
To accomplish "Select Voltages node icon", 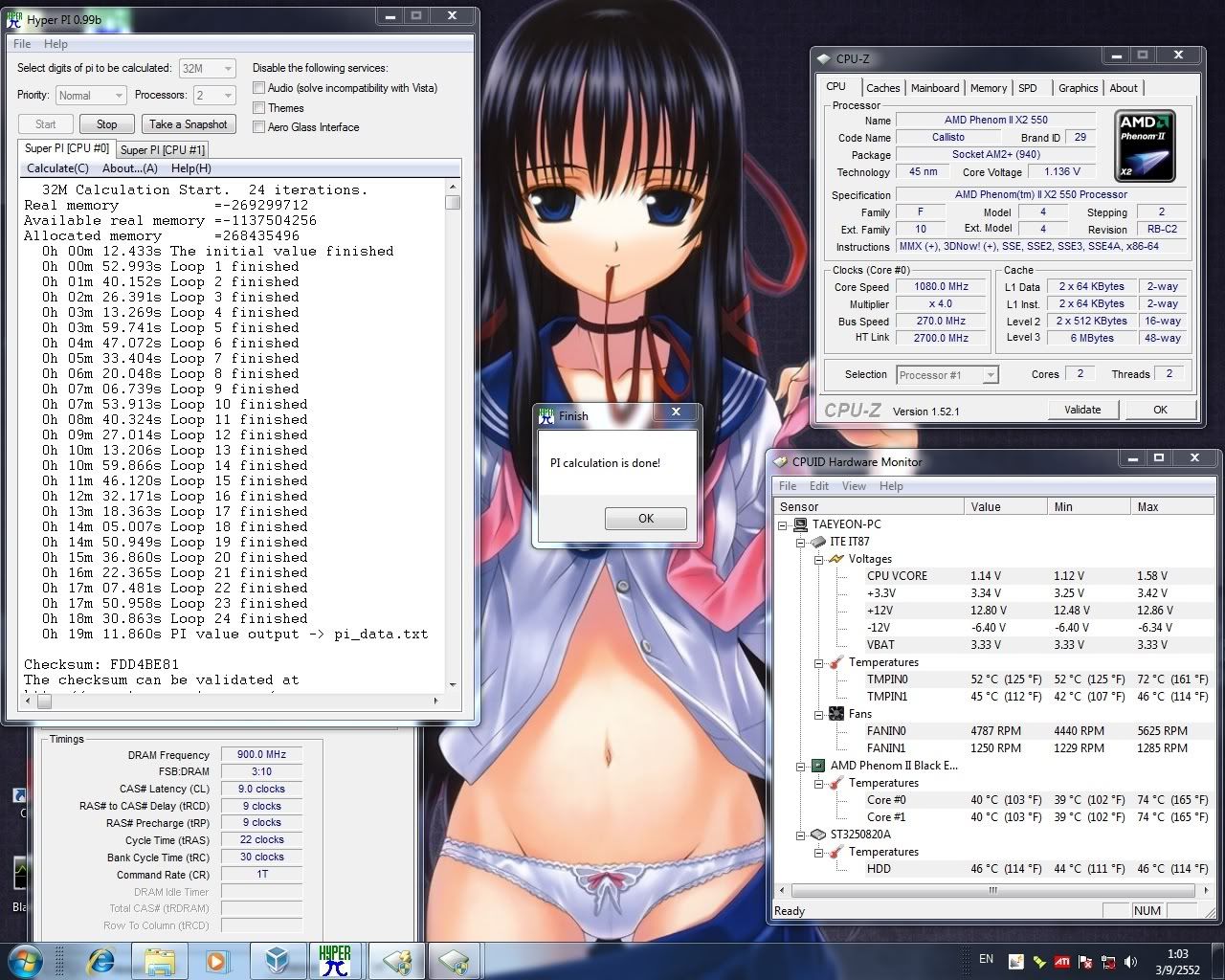I will [x=836, y=559].
